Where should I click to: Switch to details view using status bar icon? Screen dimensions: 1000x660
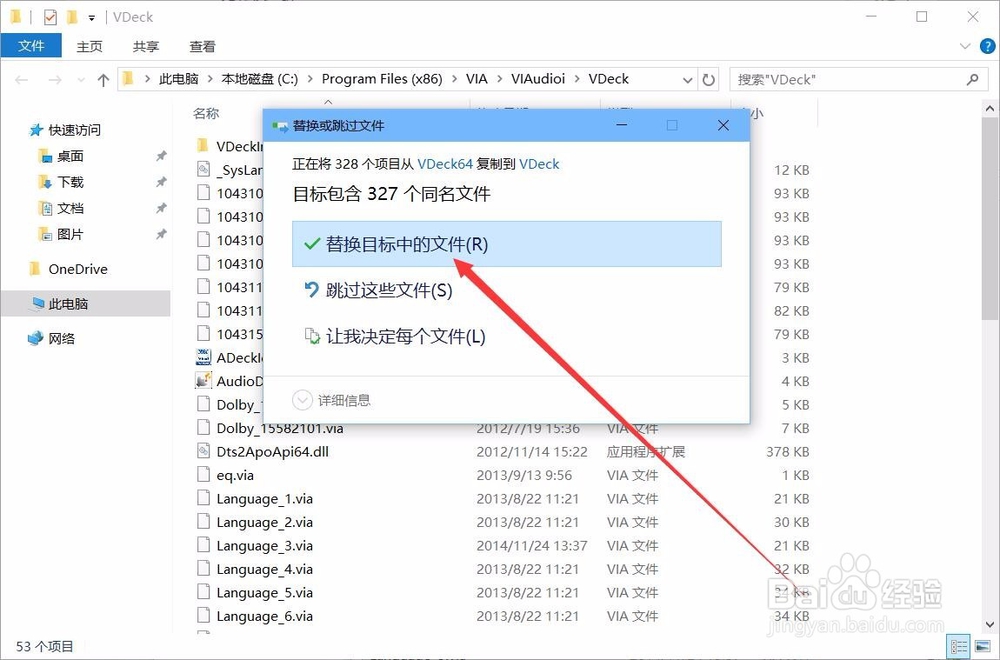click(958, 647)
